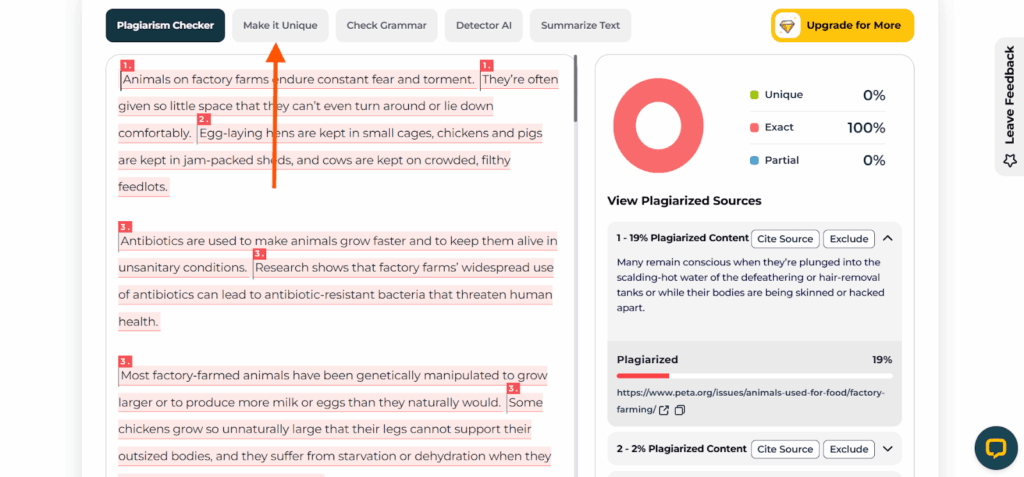
Task: Click the text panel vertical scrollbar
Action: (575, 90)
